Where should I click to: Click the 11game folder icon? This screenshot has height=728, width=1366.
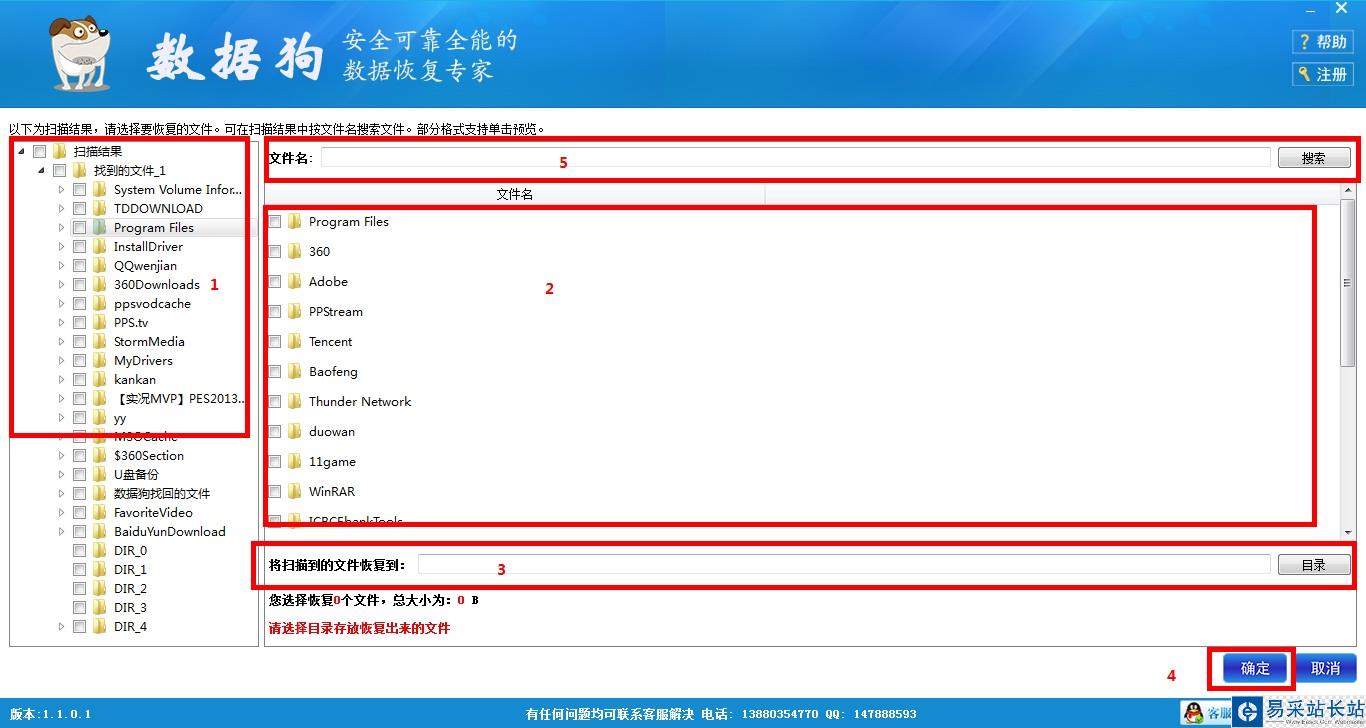click(x=294, y=462)
